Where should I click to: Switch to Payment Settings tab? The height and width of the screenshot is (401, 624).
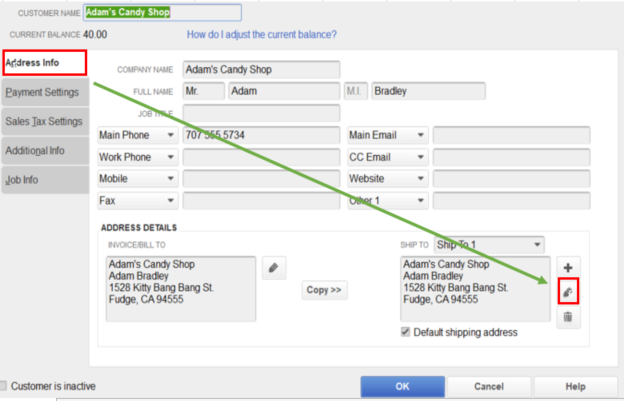45,93
